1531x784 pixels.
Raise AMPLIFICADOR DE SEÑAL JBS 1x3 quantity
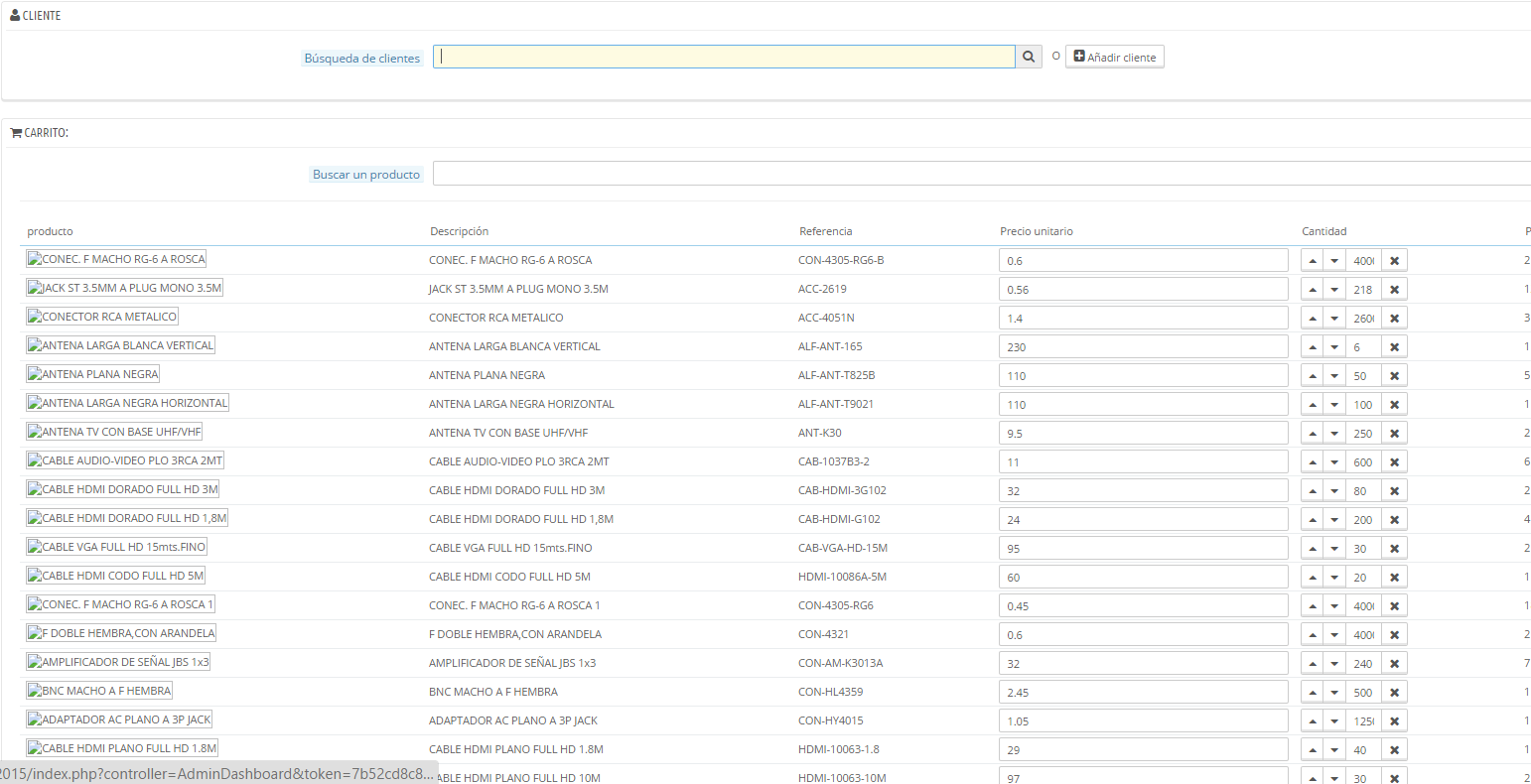(x=1313, y=664)
